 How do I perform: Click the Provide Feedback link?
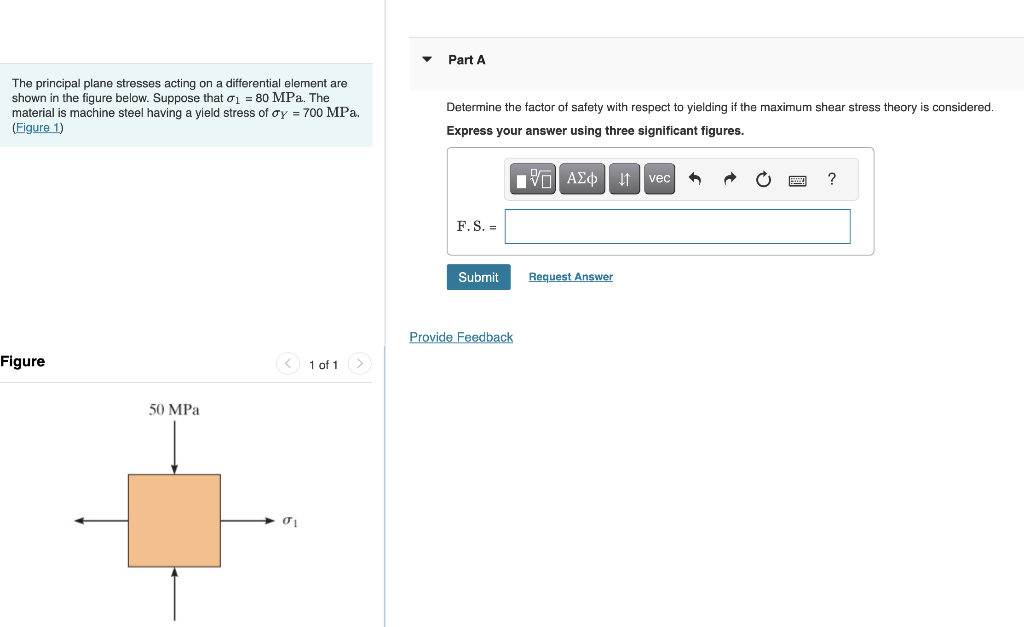pyautogui.click(x=461, y=337)
